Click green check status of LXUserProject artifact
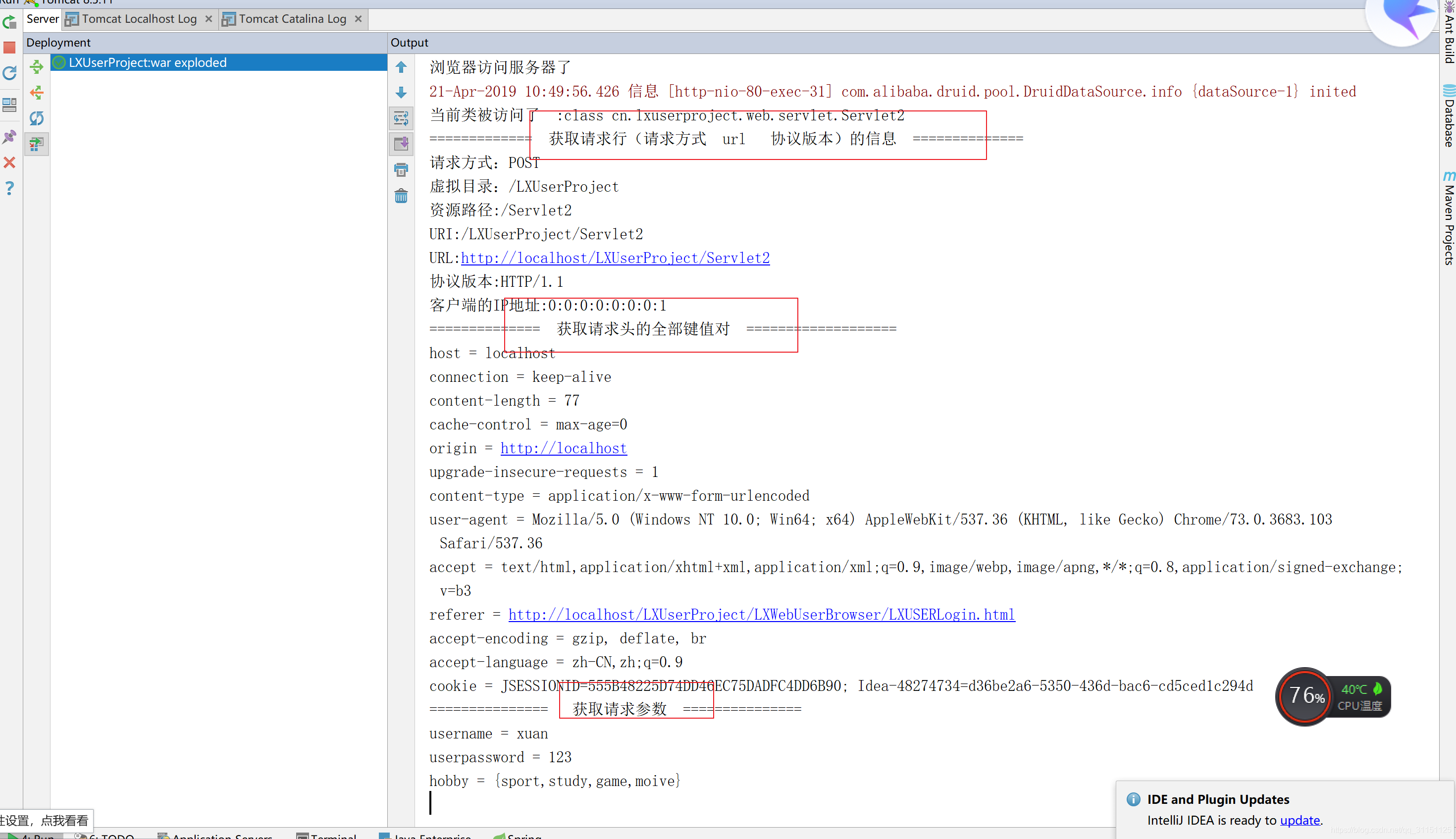The height and width of the screenshot is (839, 1456). click(59, 62)
